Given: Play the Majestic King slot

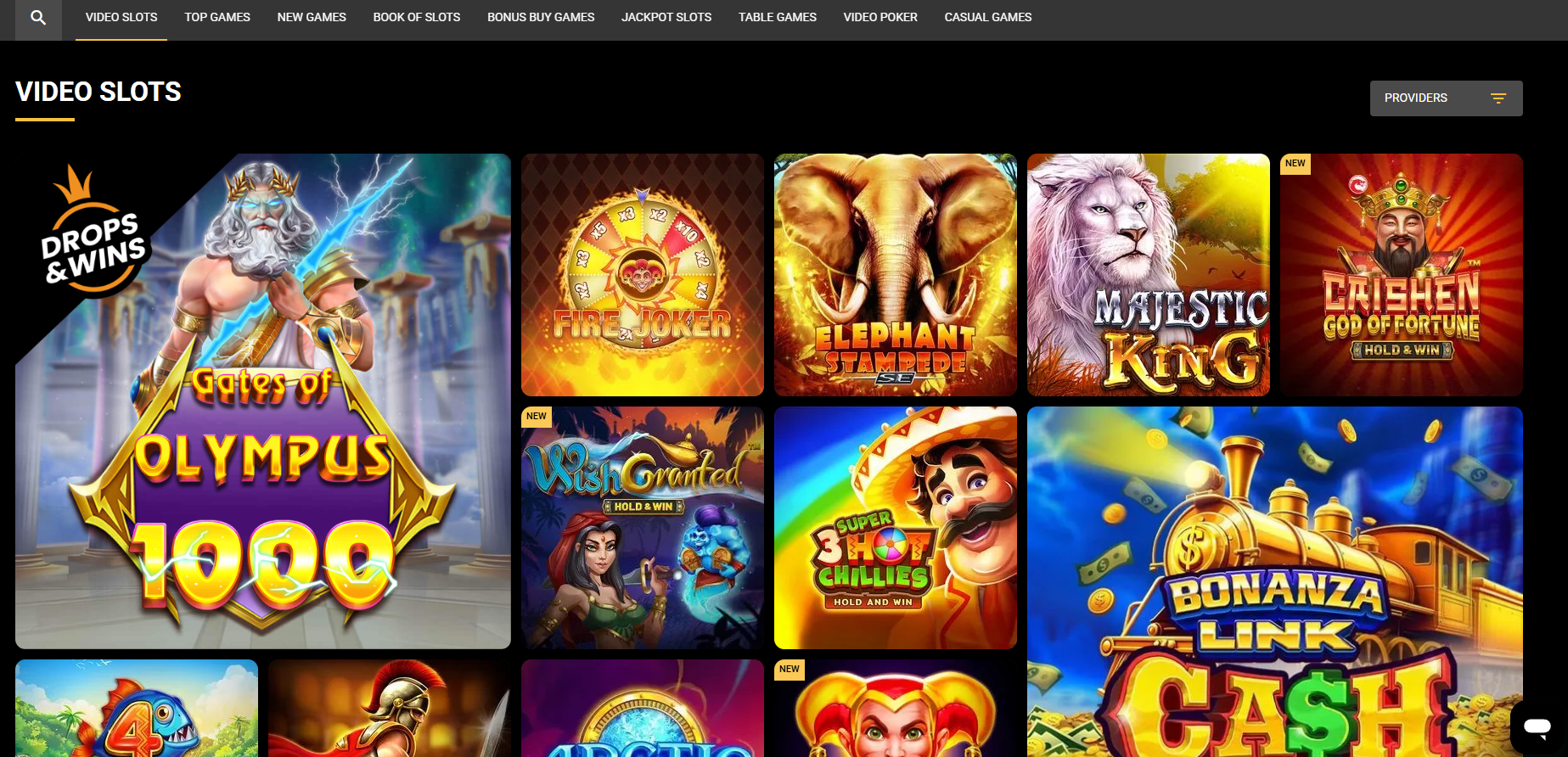Looking at the screenshot, I should tap(1149, 275).
